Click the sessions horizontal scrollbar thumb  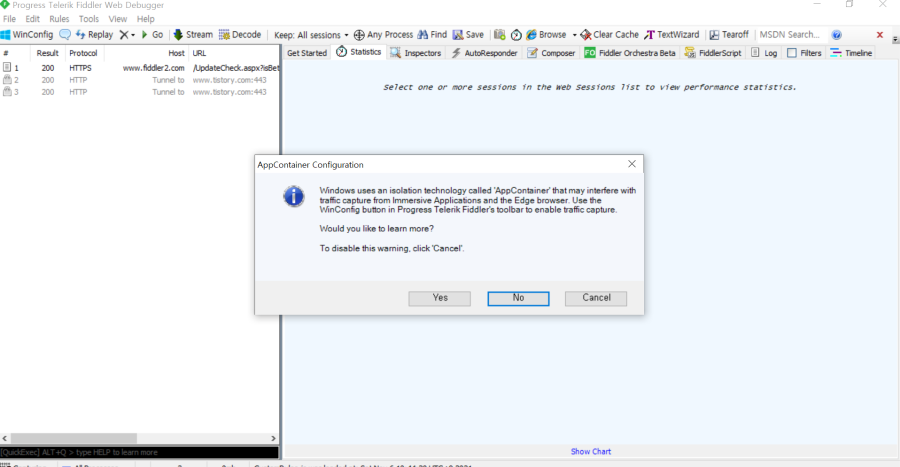coord(73,438)
